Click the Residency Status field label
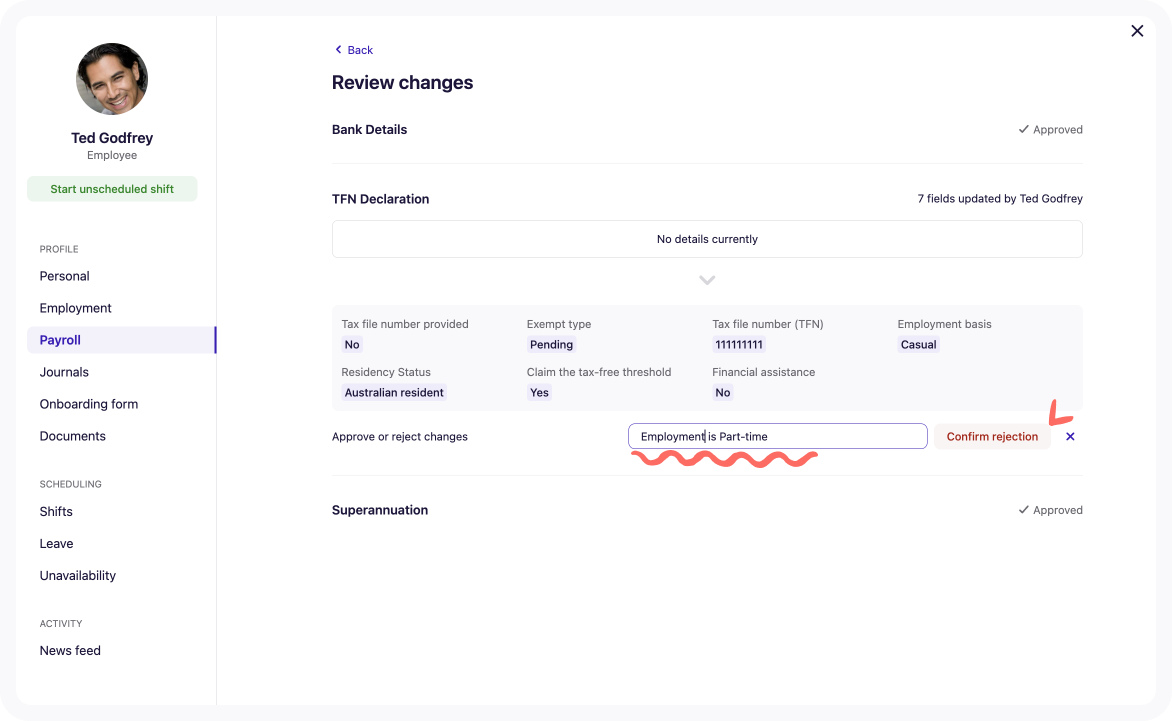Image resolution: width=1172 pixels, height=721 pixels. [x=386, y=372]
